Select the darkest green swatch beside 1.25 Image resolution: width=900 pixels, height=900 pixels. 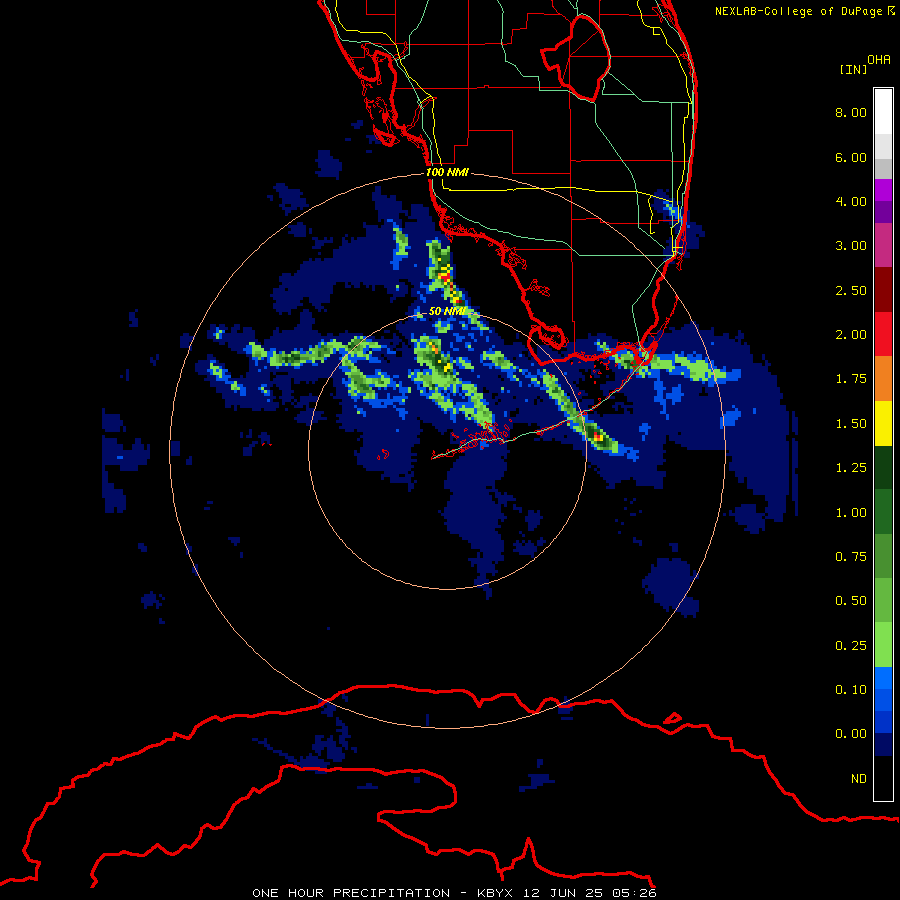coord(883,467)
